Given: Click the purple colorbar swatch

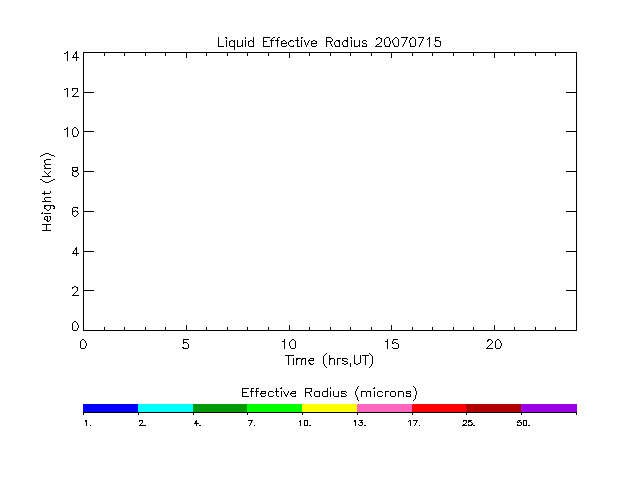Looking at the screenshot, I should pyautogui.click(x=549, y=408).
